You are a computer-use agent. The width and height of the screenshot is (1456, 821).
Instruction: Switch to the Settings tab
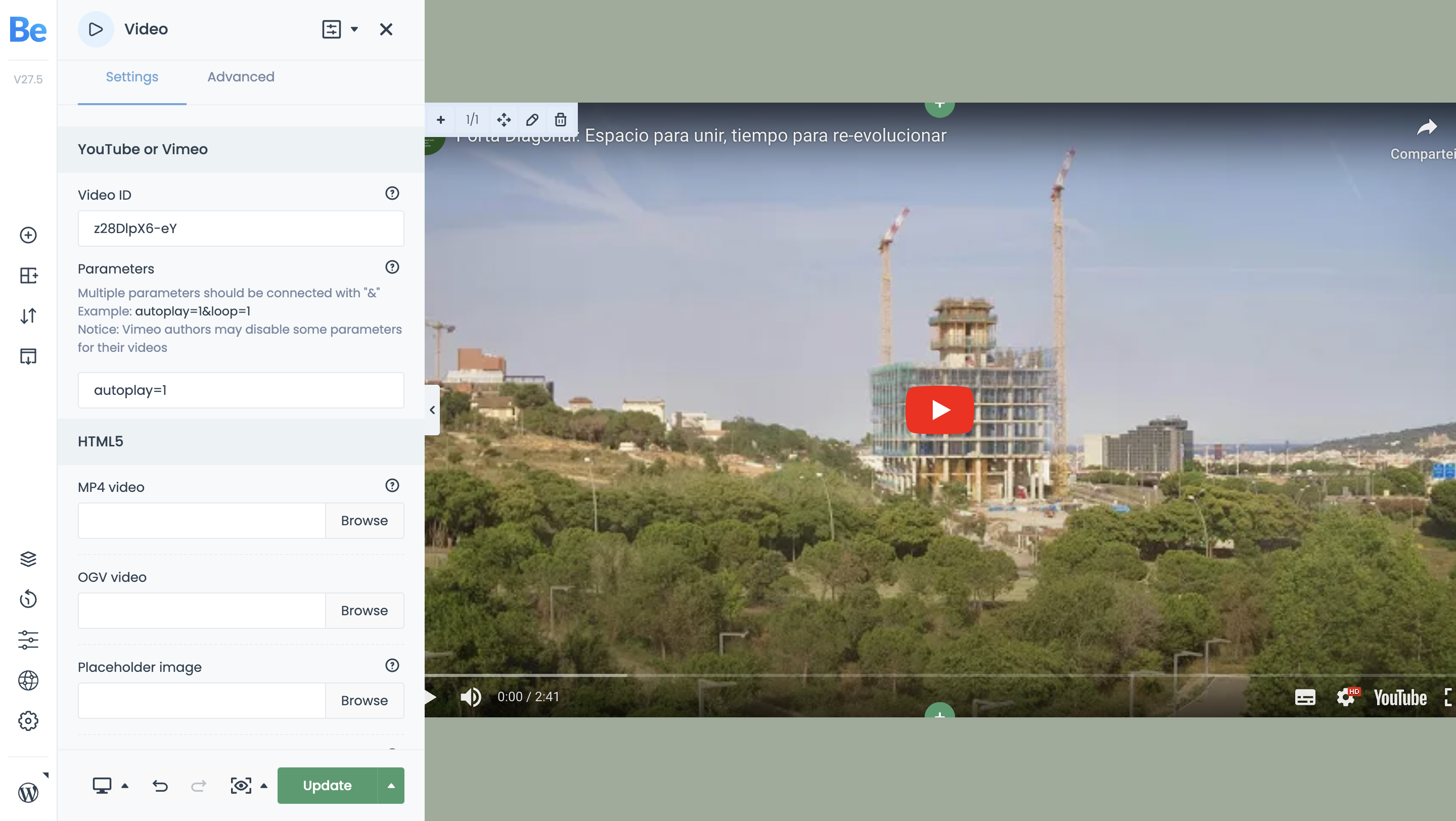(x=131, y=77)
